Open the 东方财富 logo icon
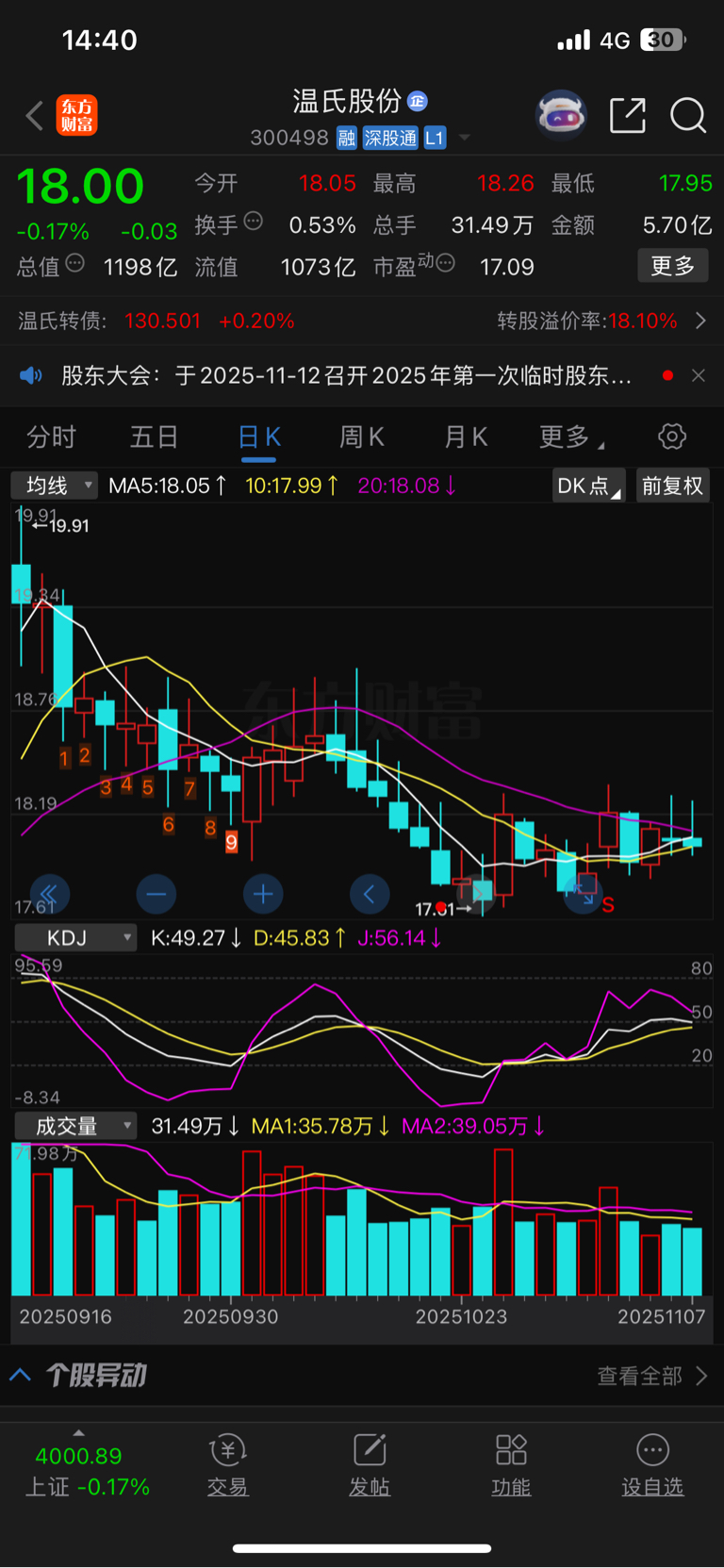This screenshot has height=1568, width=724. coord(76,116)
